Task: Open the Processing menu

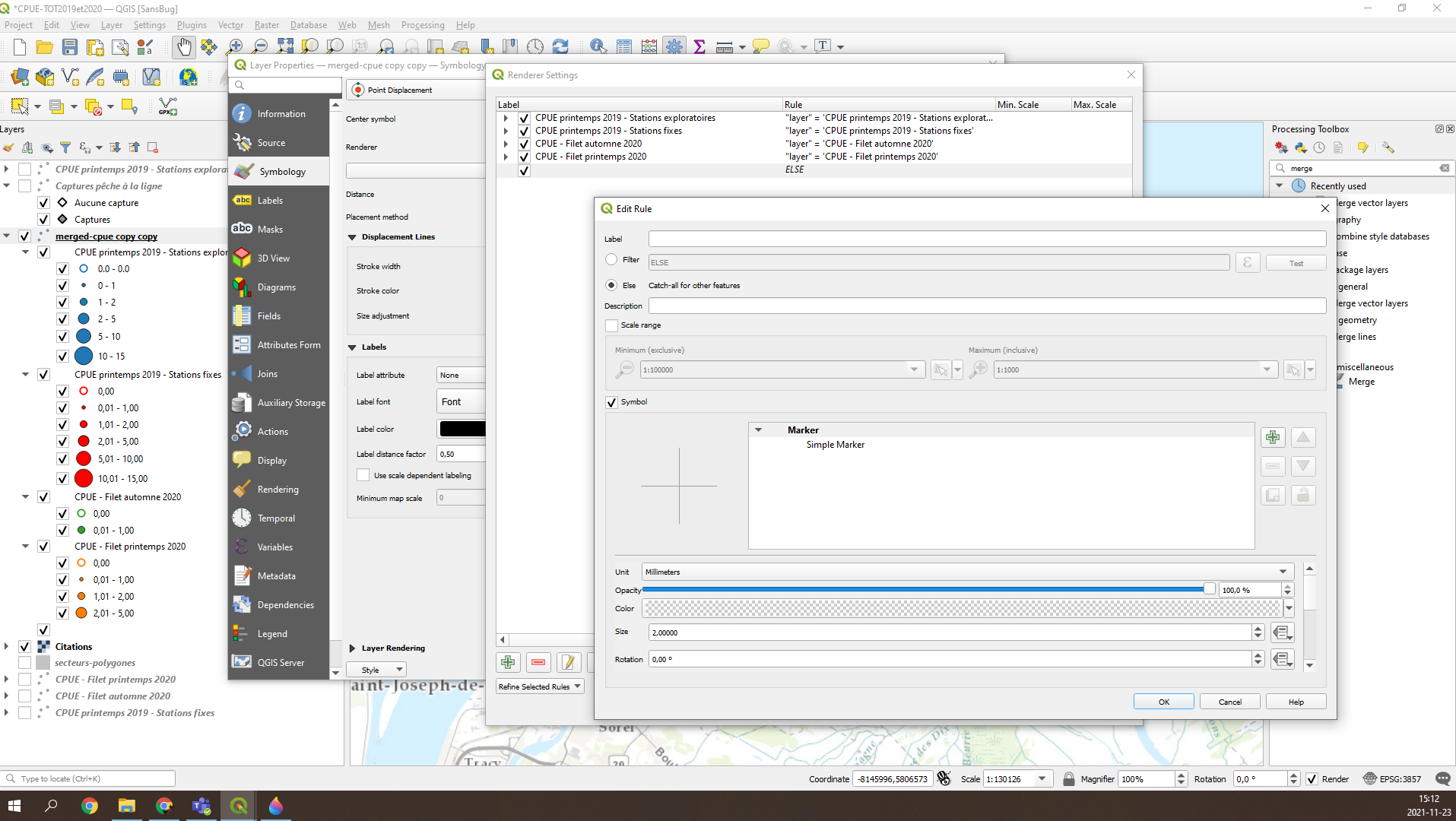Action: pyautogui.click(x=423, y=25)
